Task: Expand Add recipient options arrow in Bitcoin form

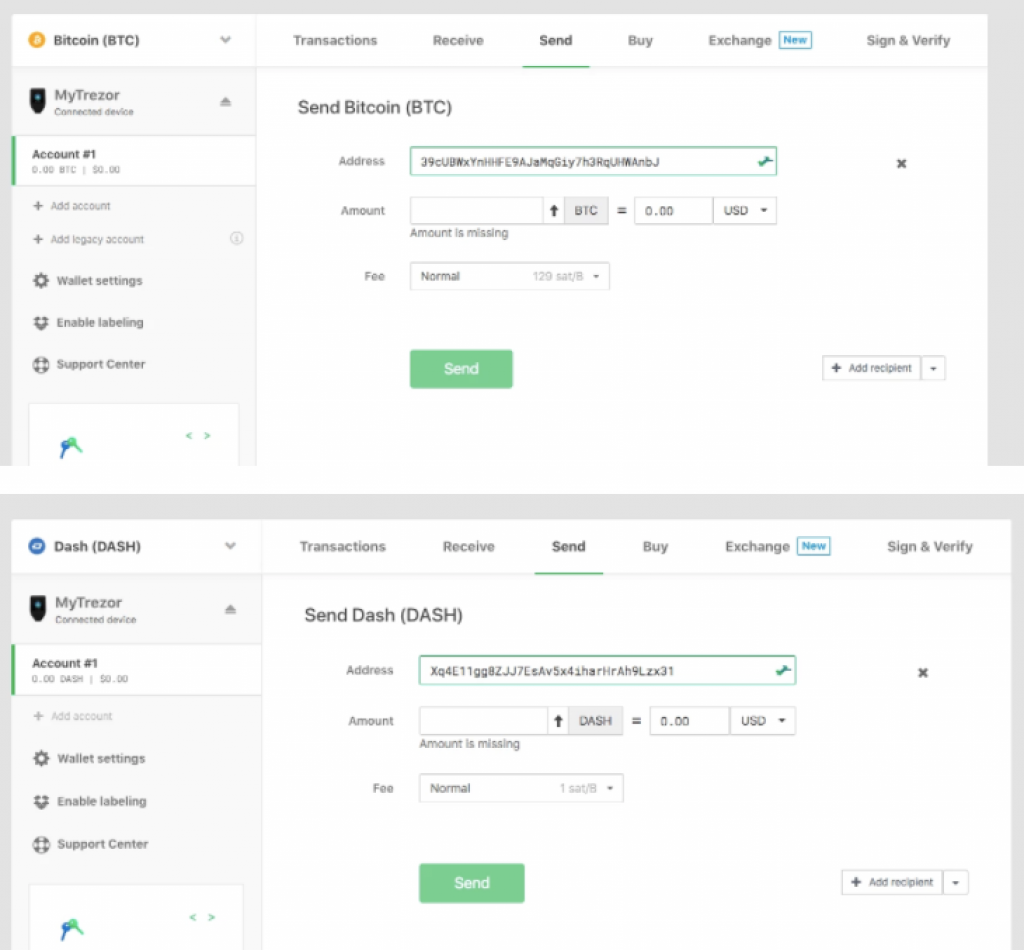Action: [x=933, y=368]
